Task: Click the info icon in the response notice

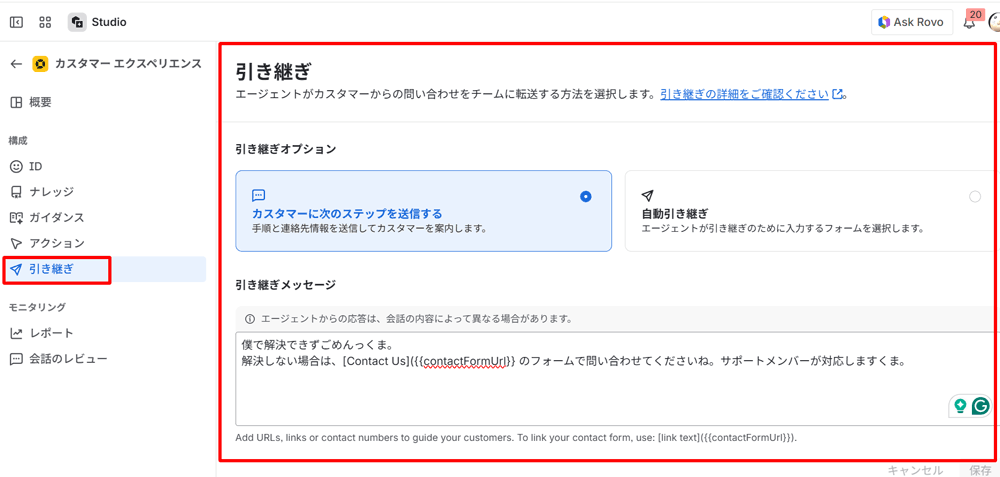Action: point(249,318)
